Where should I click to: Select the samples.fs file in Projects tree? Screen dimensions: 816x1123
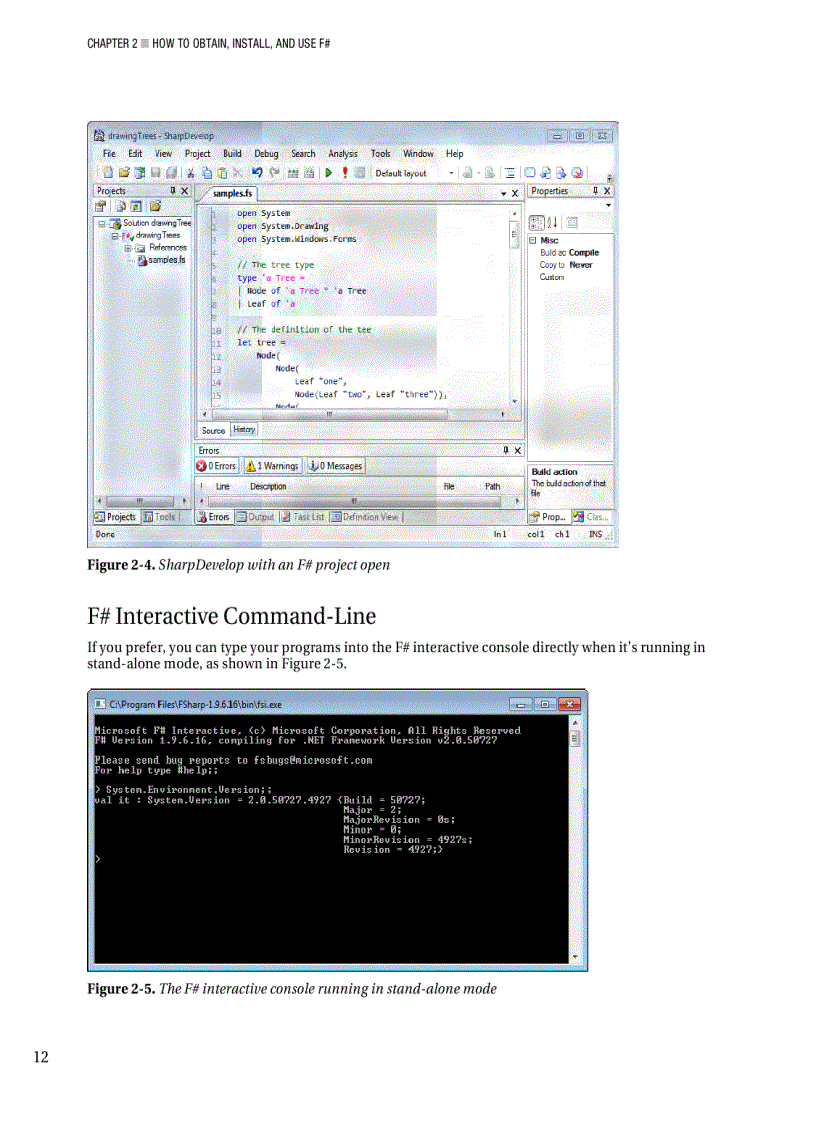pyautogui.click(x=164, y=259)
